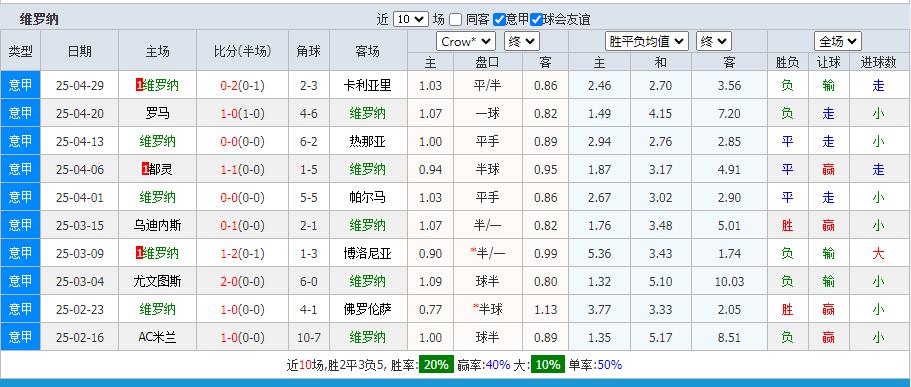The width and height of the screenshot is (911, 387).
Task: Click the away odds value 10.03
Action: coord(729,281)
